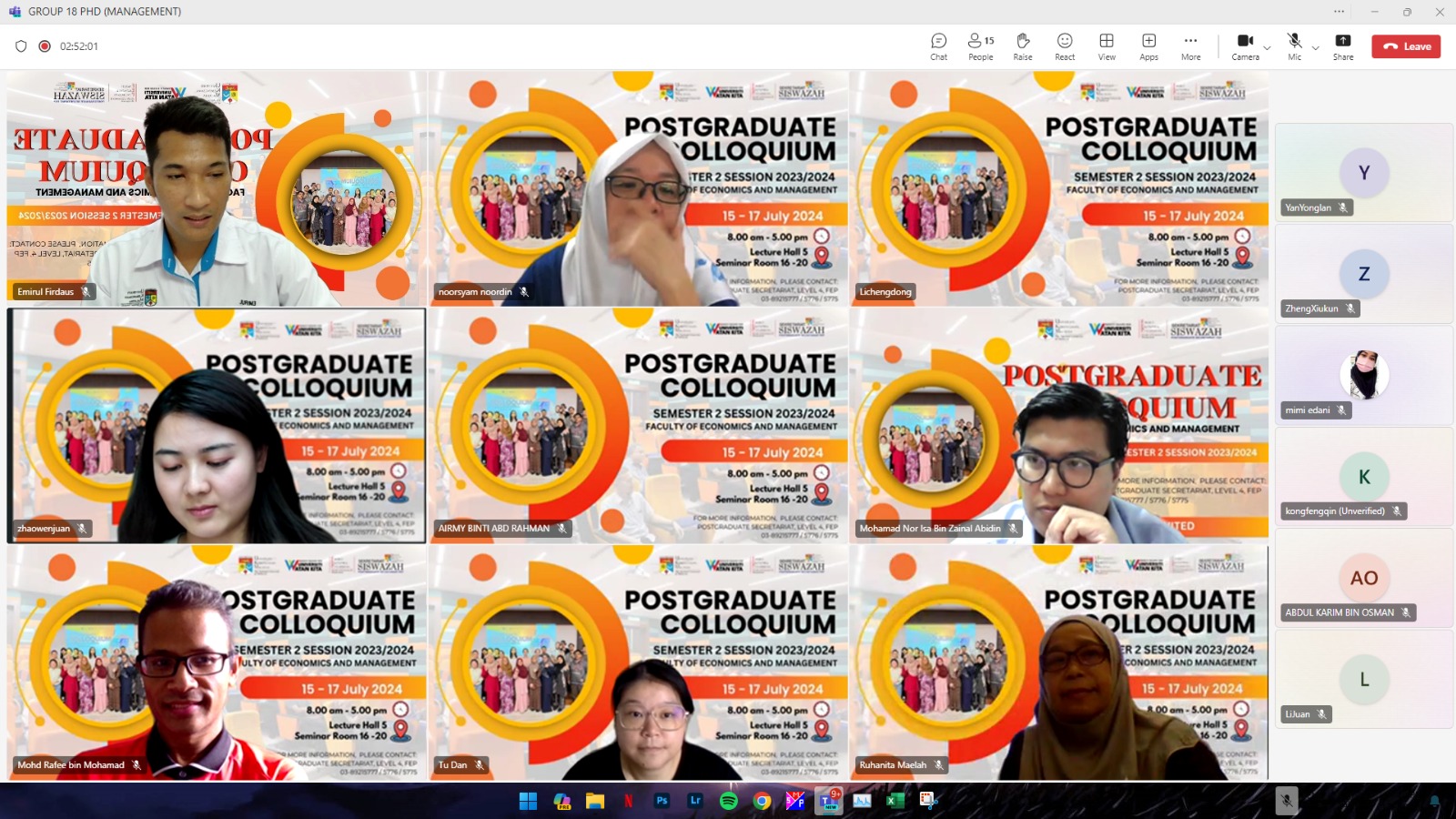Viewport: 1456px width, 819px height.
Task: Share your screen with Share icon
Action: tap(1342, 46)
